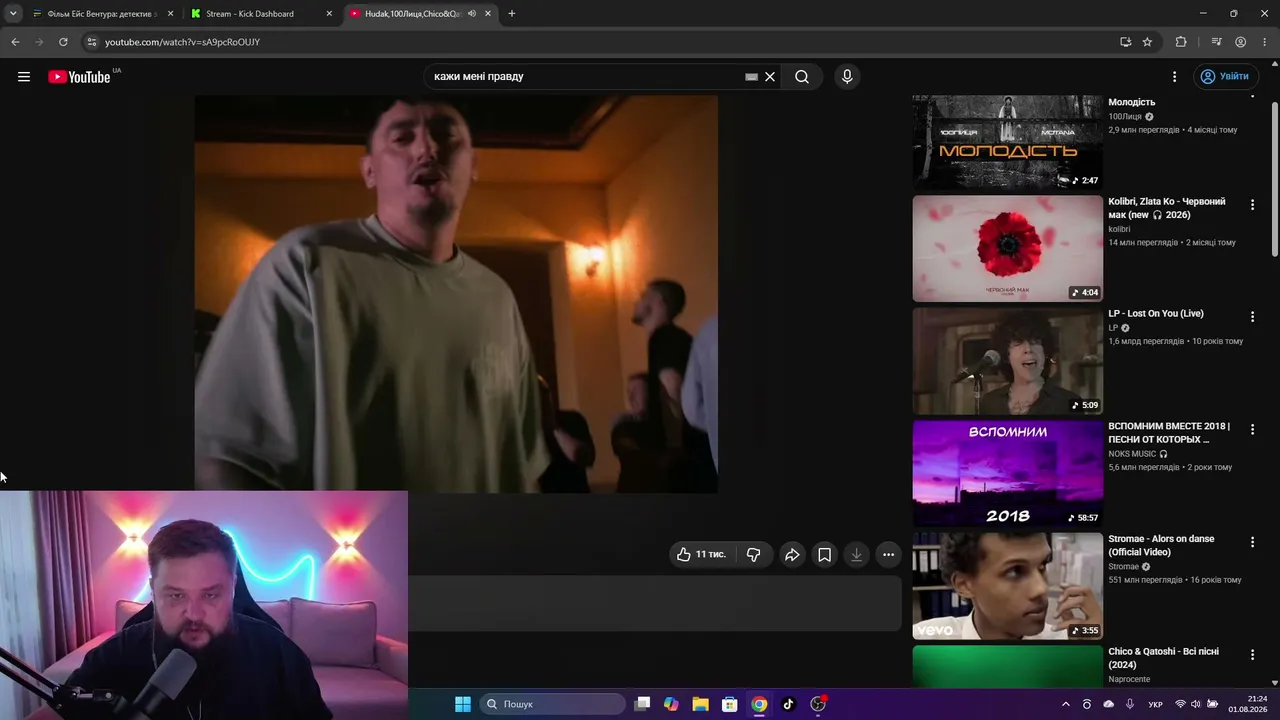The width and height of the screenshot is (1280, 720).
Task: Run search with the magnifier button
Action: 802,77
